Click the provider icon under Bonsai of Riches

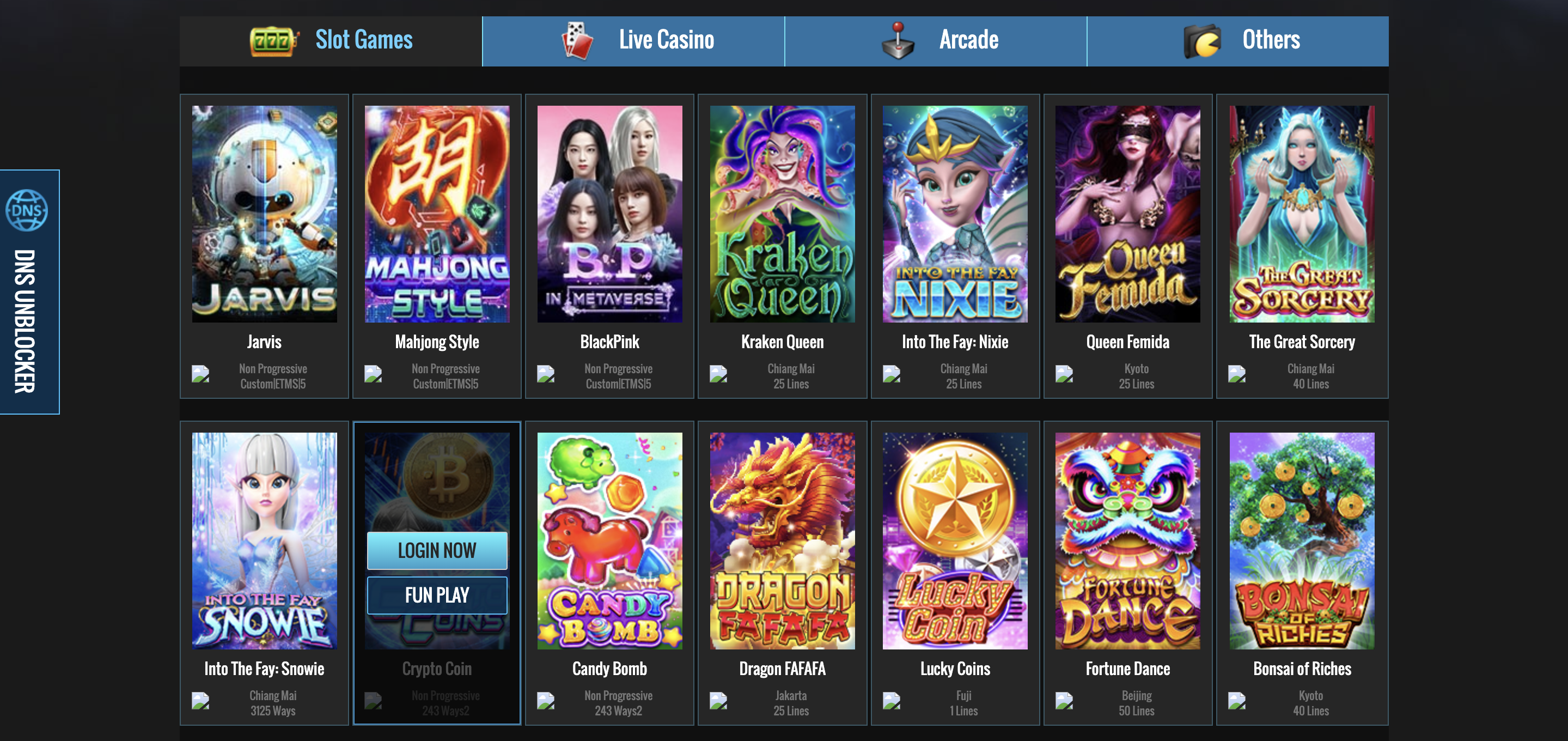pyautogui.click(x=1237, y=701)
